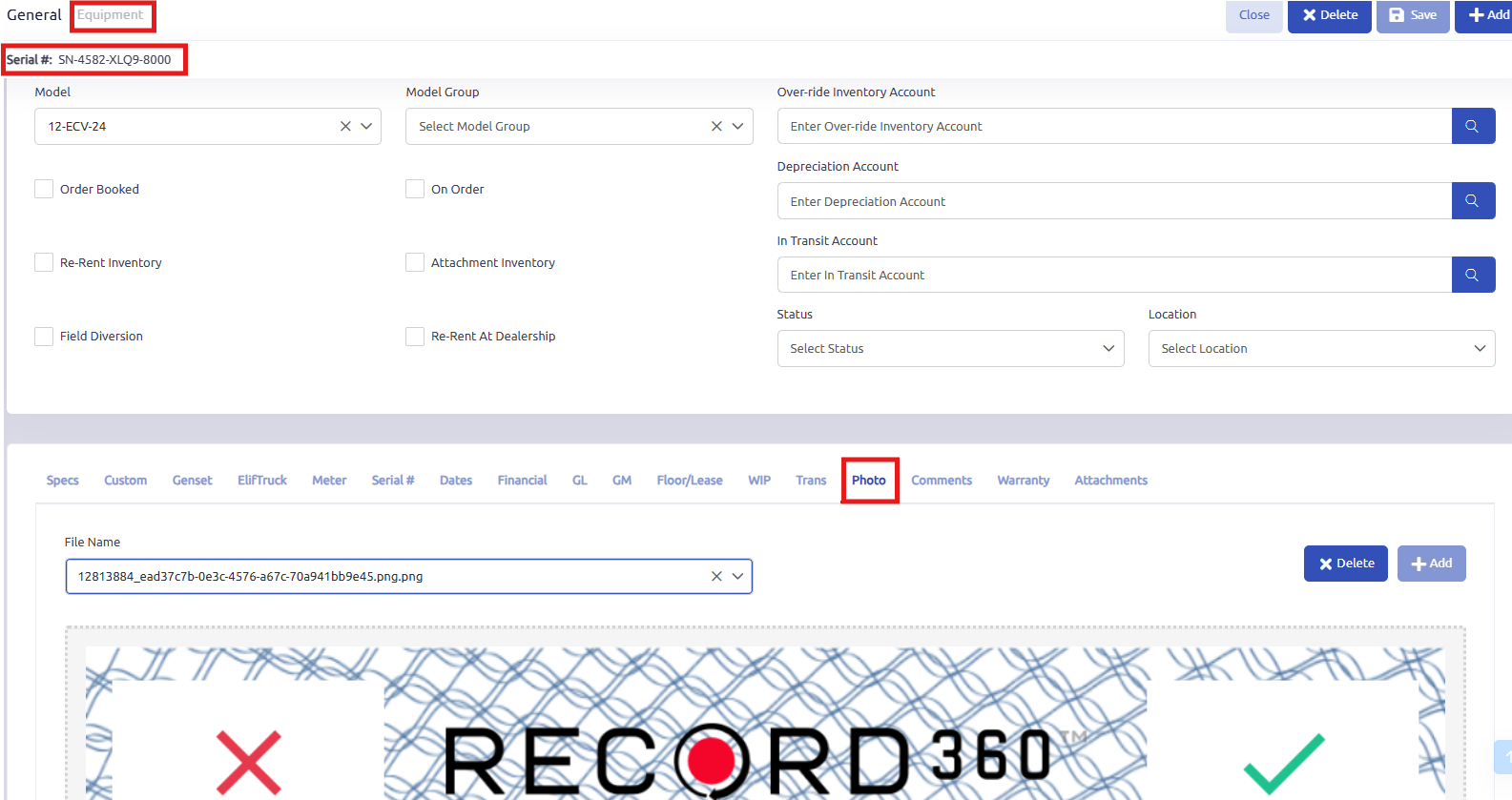Viewport: 1512px width, 800px height.
Task: Check the Re-Rent At Dealership checkbox
Action: pos(415,336)
